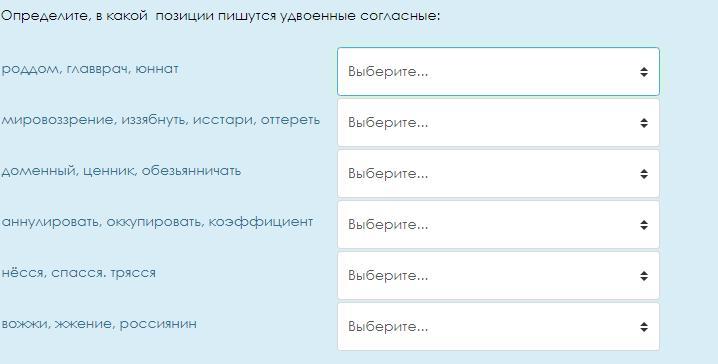The image size is (718, 364).
Task: Open the dropdown for 'аннулировать, оккупировать, коэффициент'
Action: (498, 224)
